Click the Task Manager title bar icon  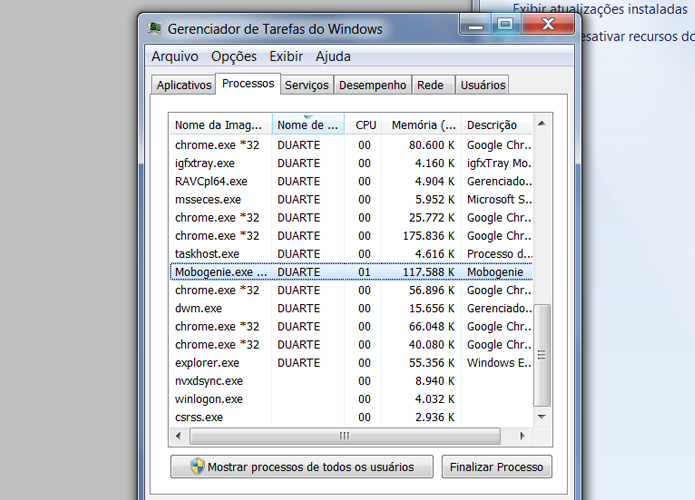(154, 28)
